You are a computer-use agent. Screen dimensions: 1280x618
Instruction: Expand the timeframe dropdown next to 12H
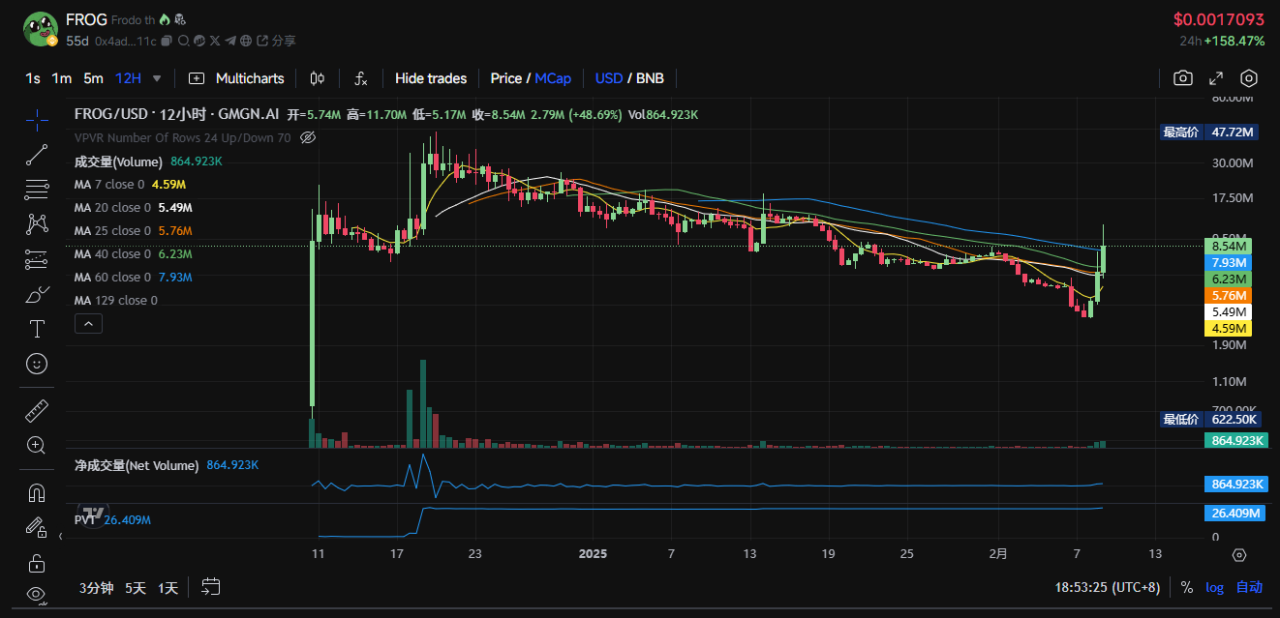click(x=157, y=78)
